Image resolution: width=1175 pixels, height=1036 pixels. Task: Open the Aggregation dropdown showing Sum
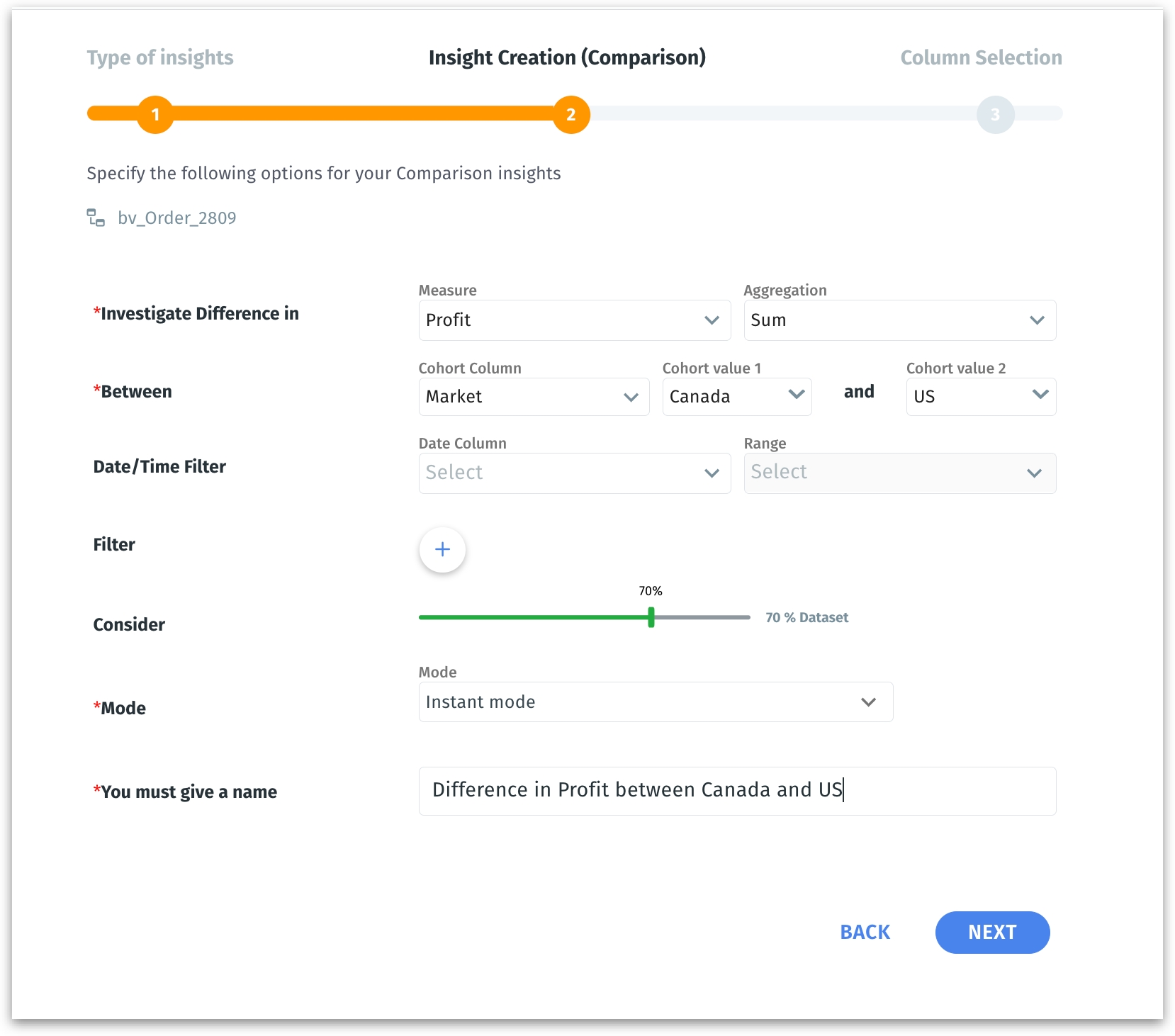(x=899, y=320)
